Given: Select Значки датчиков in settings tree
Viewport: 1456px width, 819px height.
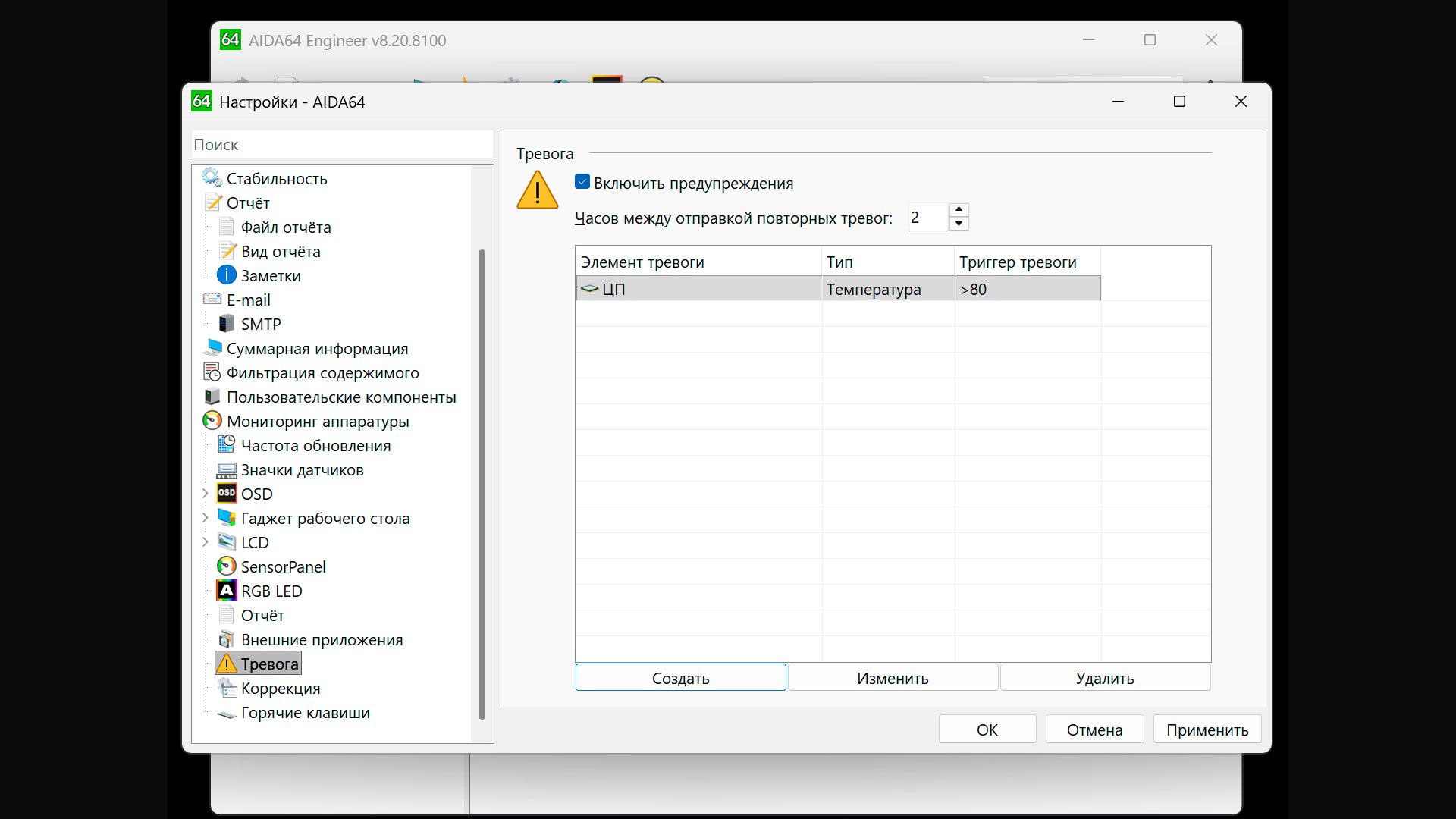Looking at the screenshot, I should coord(302,469).
